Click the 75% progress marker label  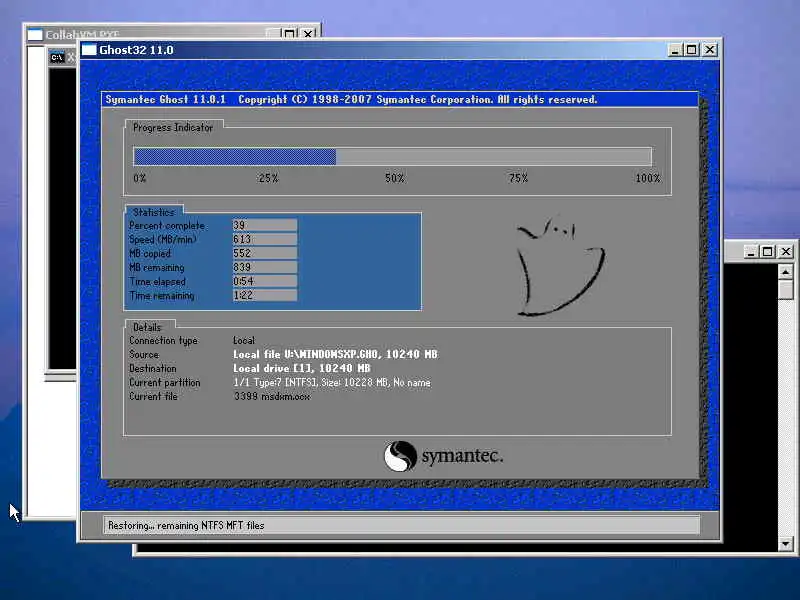pyautogui.click(x=518, y=178)
